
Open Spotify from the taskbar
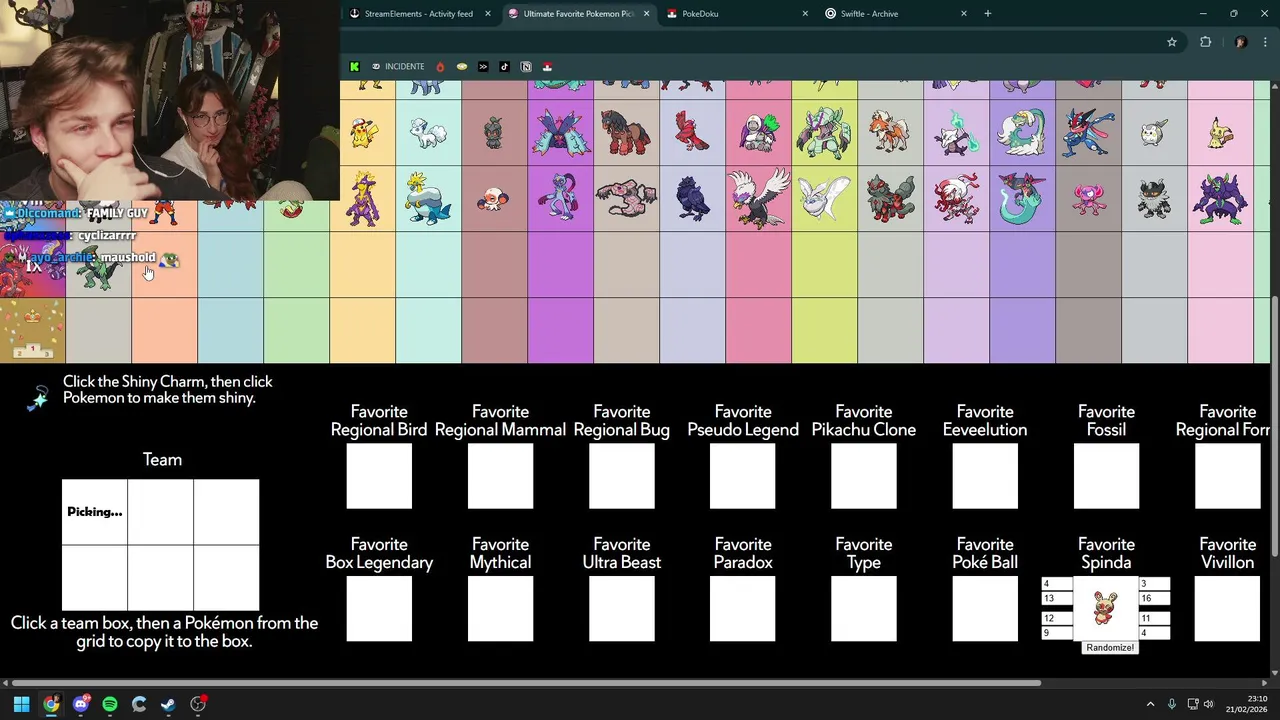click(x=110, y=704)
